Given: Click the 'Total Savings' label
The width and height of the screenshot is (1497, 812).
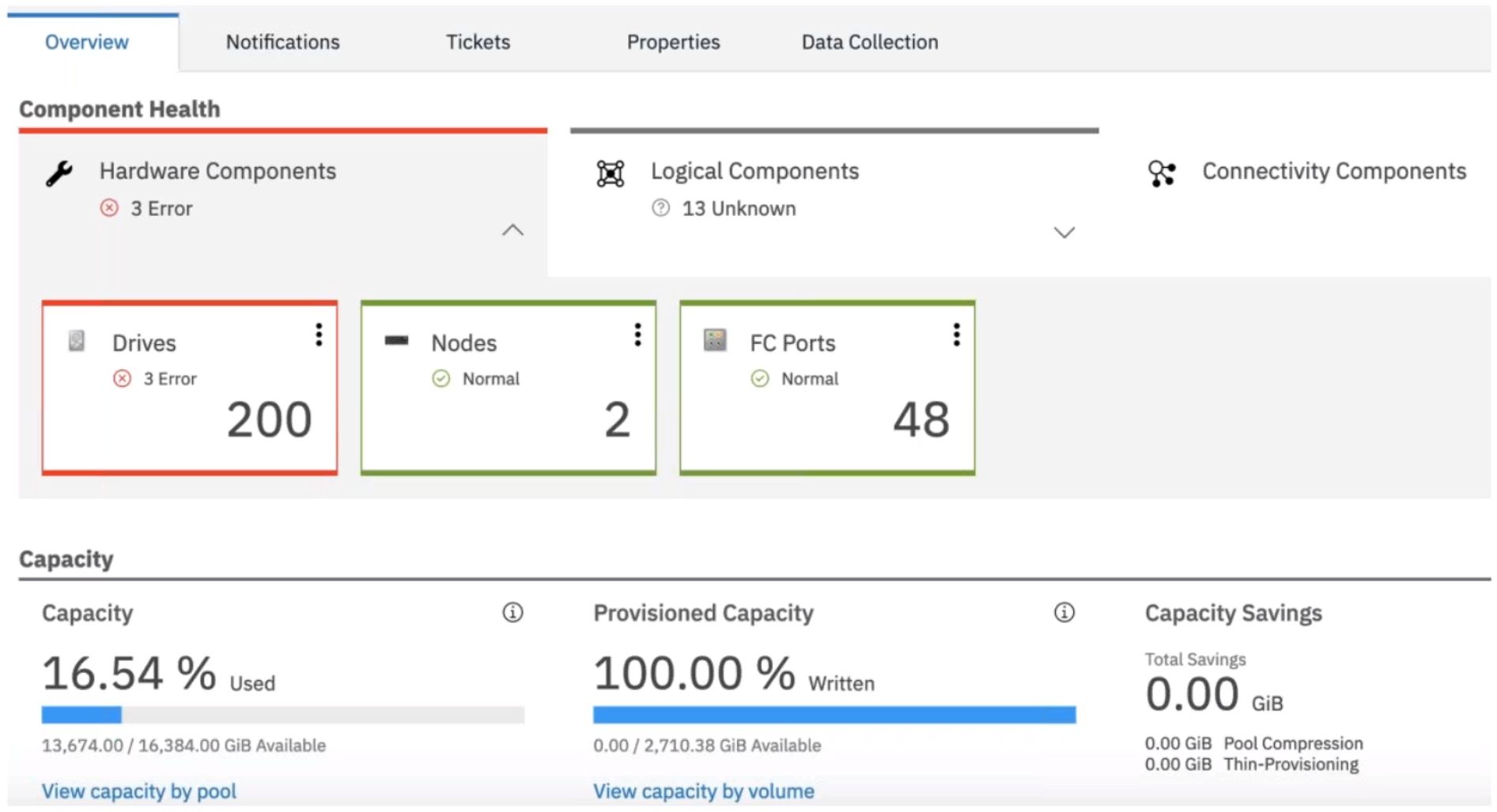Looking at the screenshot, I should 1195,659.
